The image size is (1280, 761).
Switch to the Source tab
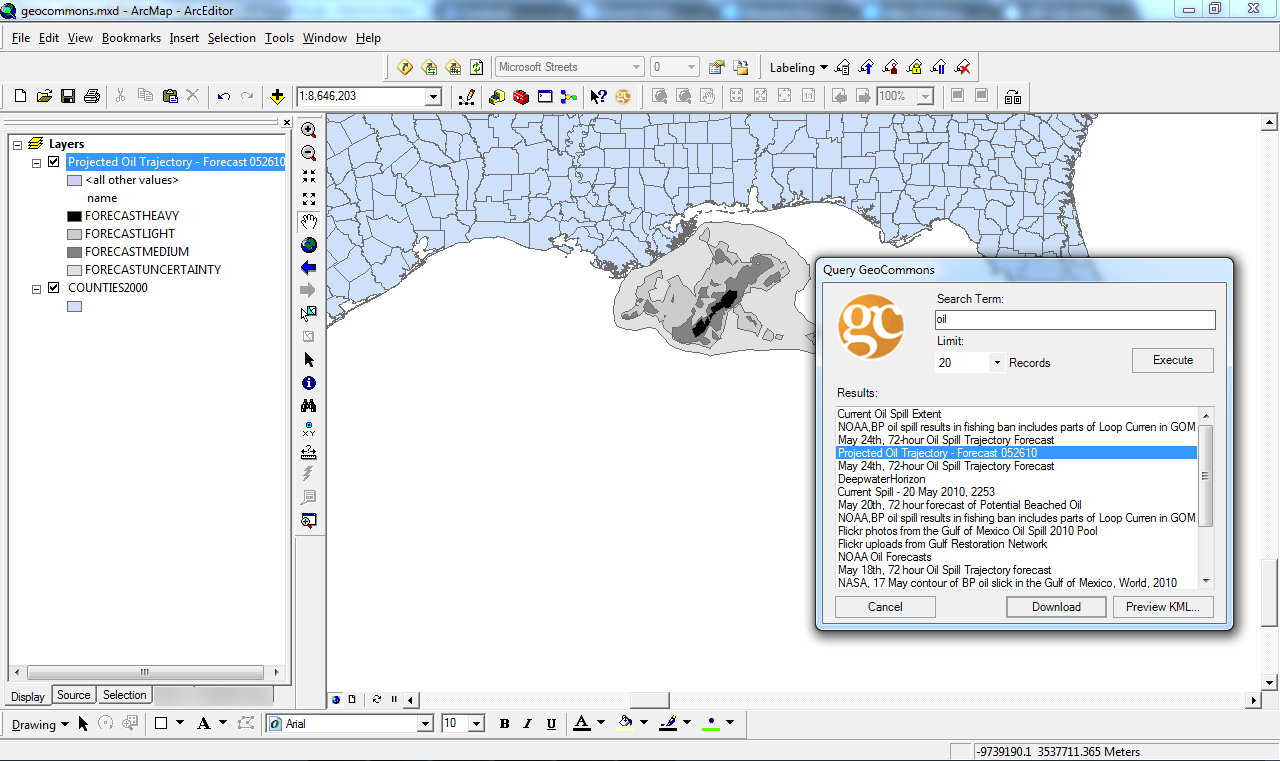tap(73, 695)
